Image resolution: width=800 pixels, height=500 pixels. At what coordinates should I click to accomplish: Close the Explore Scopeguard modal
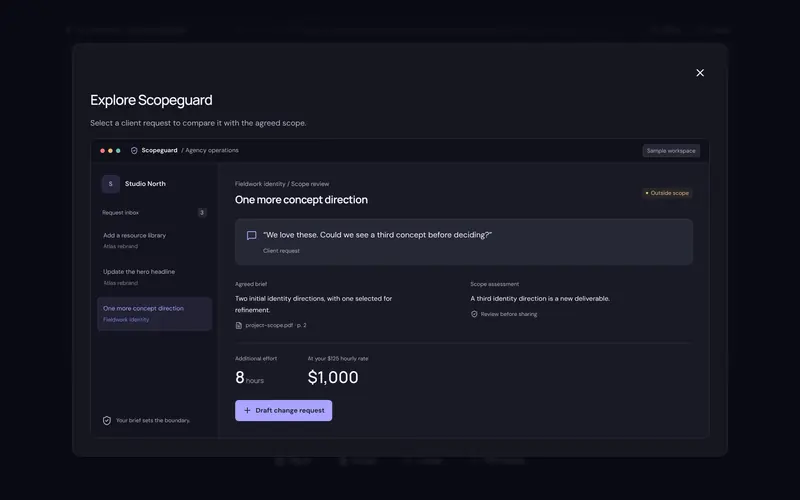click(x=700, y=73)
